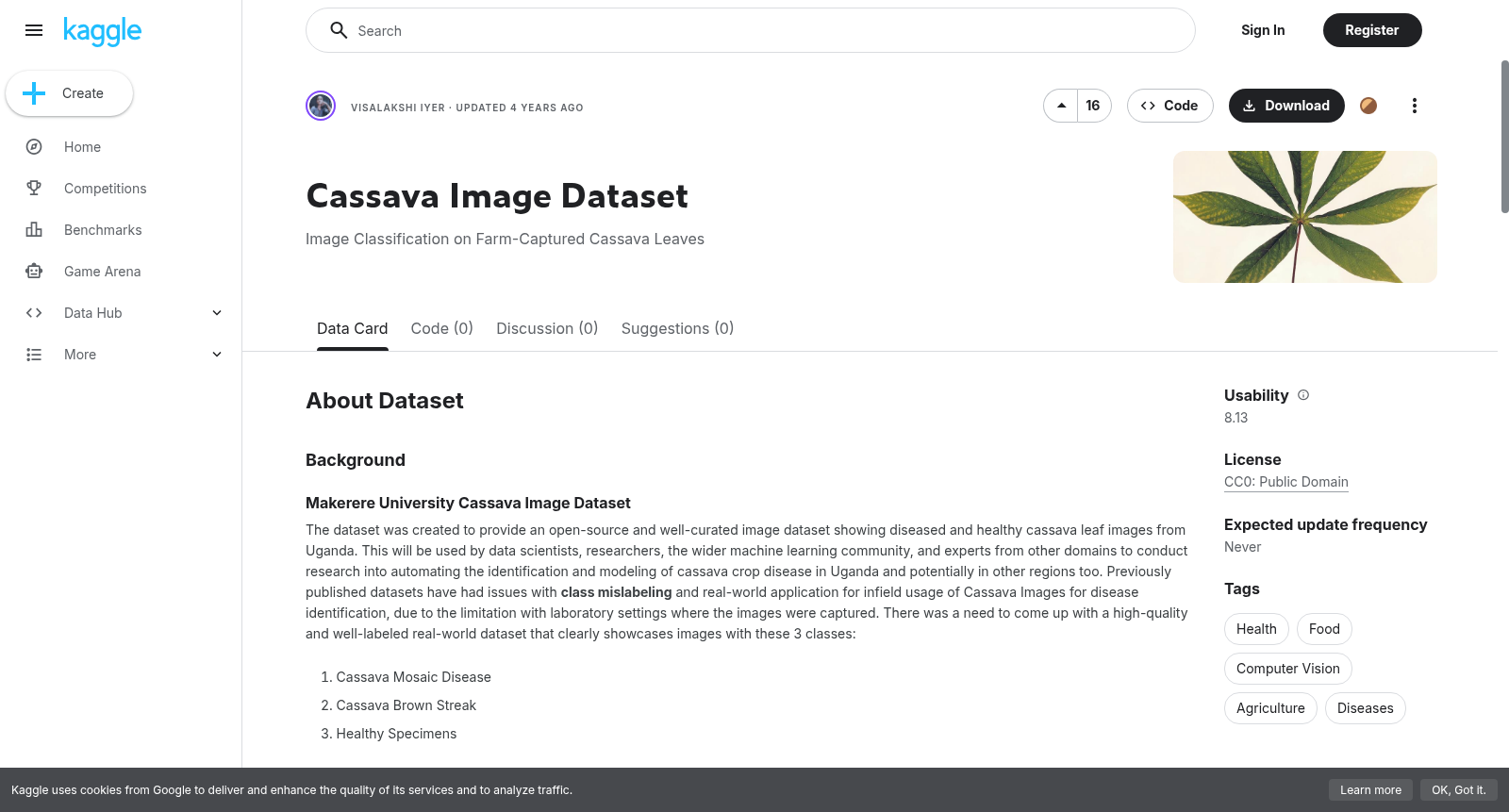This screenshot has height=812, width=1509.
Task: Switch to the Suggestions (0) tab
Action: pyautogui.click(x=677, y=328)
